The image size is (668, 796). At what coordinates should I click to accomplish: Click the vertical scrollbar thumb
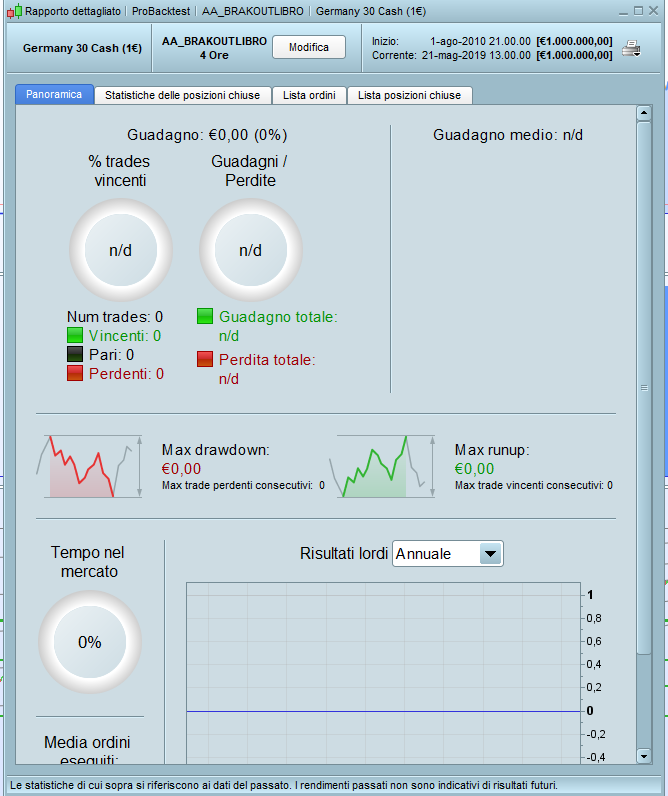click(644, 388)
